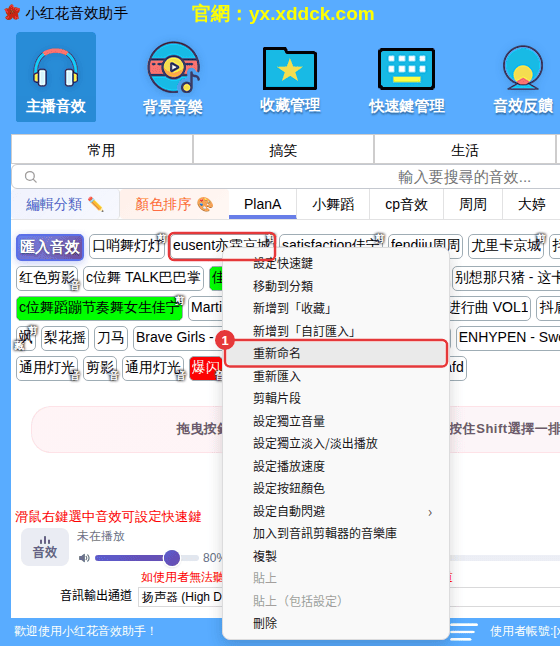
Task: Click 編輯分類 edit categories button
Action: pos(65,204)
